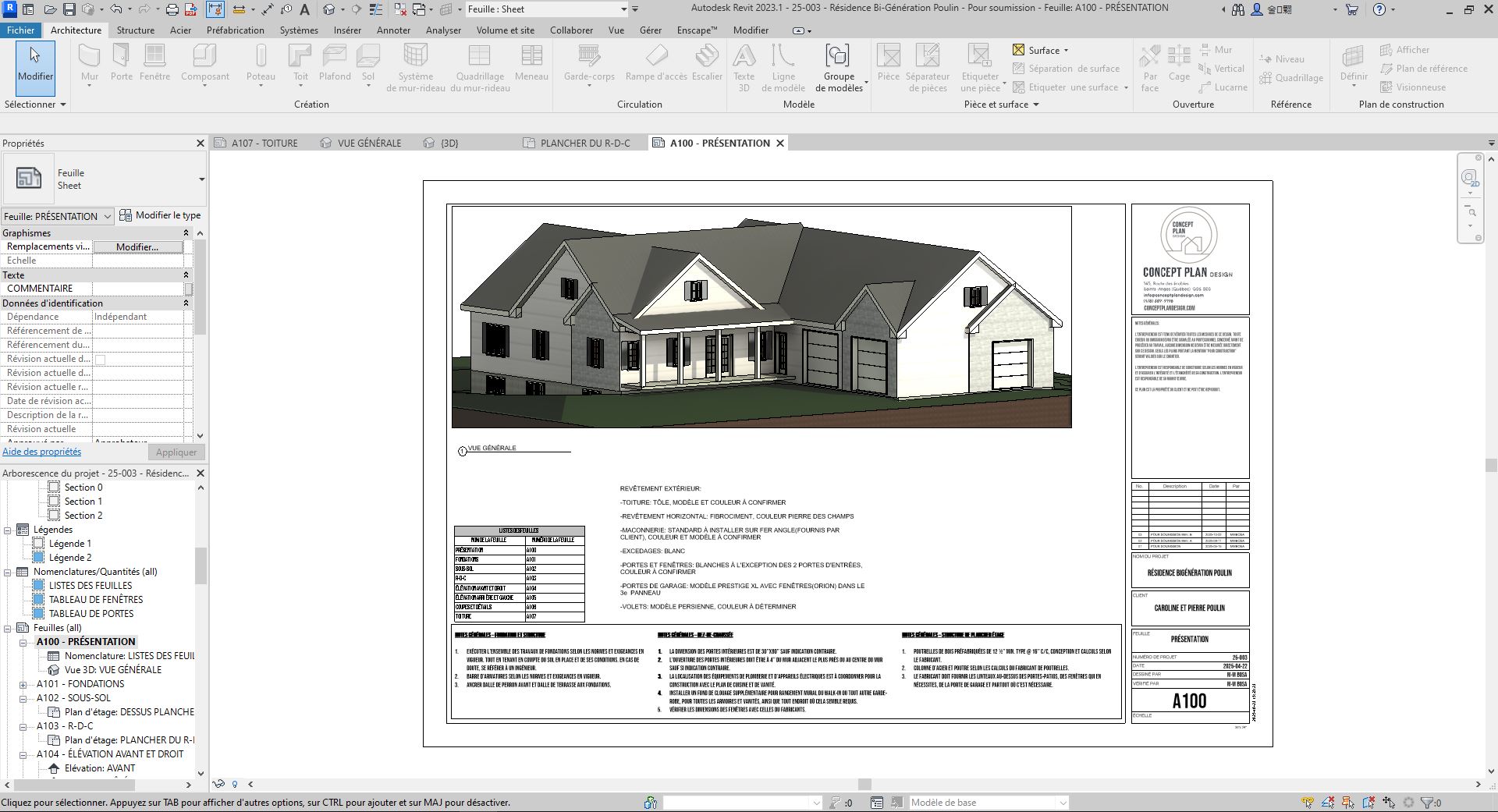Click Modifier le type button
Screen dimensions: 1498x812
(160, 215)
